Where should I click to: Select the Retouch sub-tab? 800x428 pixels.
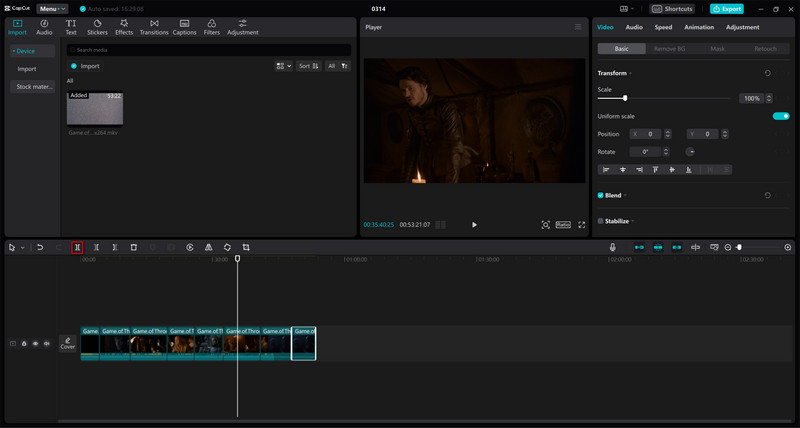pos(765,48)
